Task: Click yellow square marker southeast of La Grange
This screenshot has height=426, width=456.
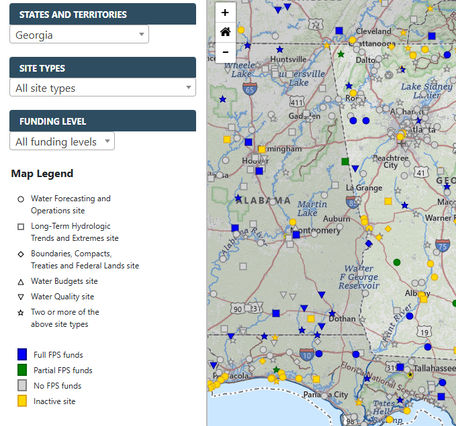Action: 388,201
